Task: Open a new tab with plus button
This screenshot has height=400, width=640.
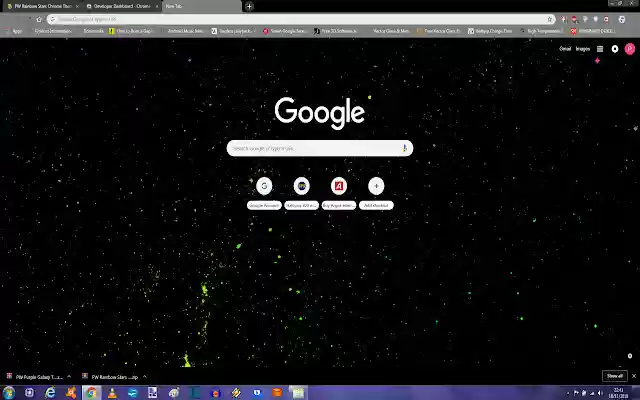Action: click(x=249, y=6)
